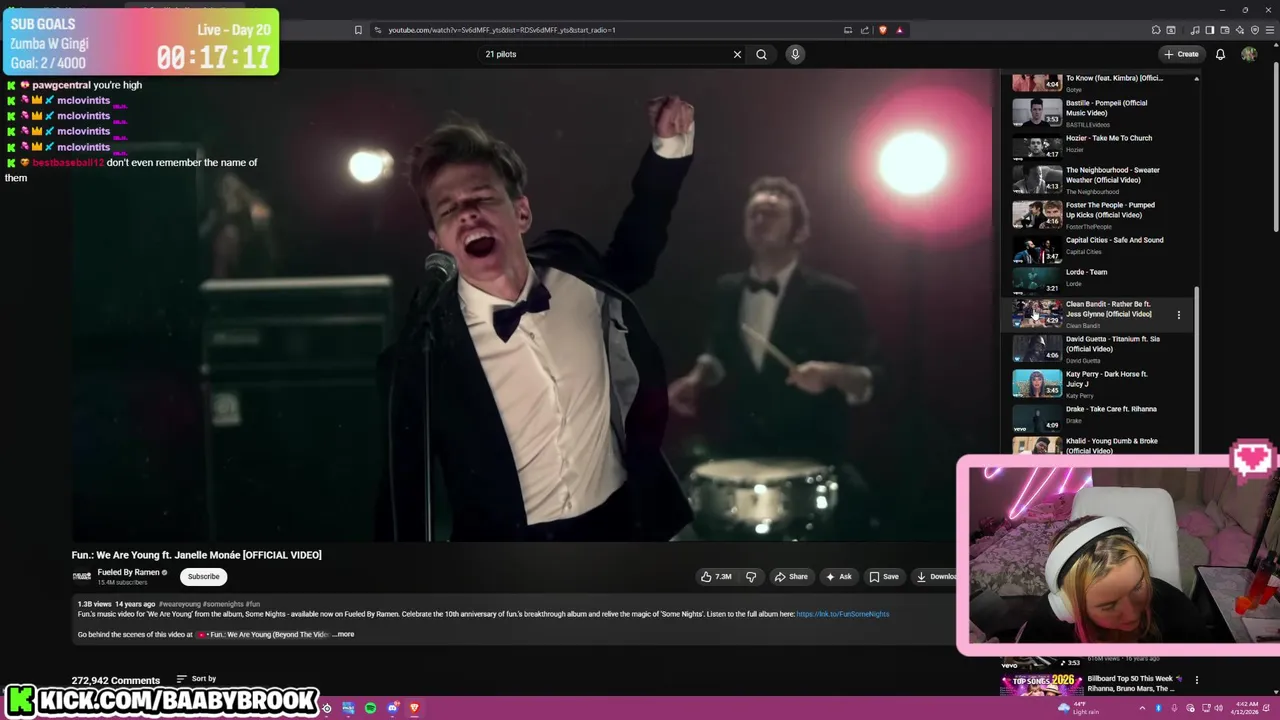This screenshot has width=1280, height=720.
Task: Open Sort by comments dropdown
Action: tap(196, 679)
